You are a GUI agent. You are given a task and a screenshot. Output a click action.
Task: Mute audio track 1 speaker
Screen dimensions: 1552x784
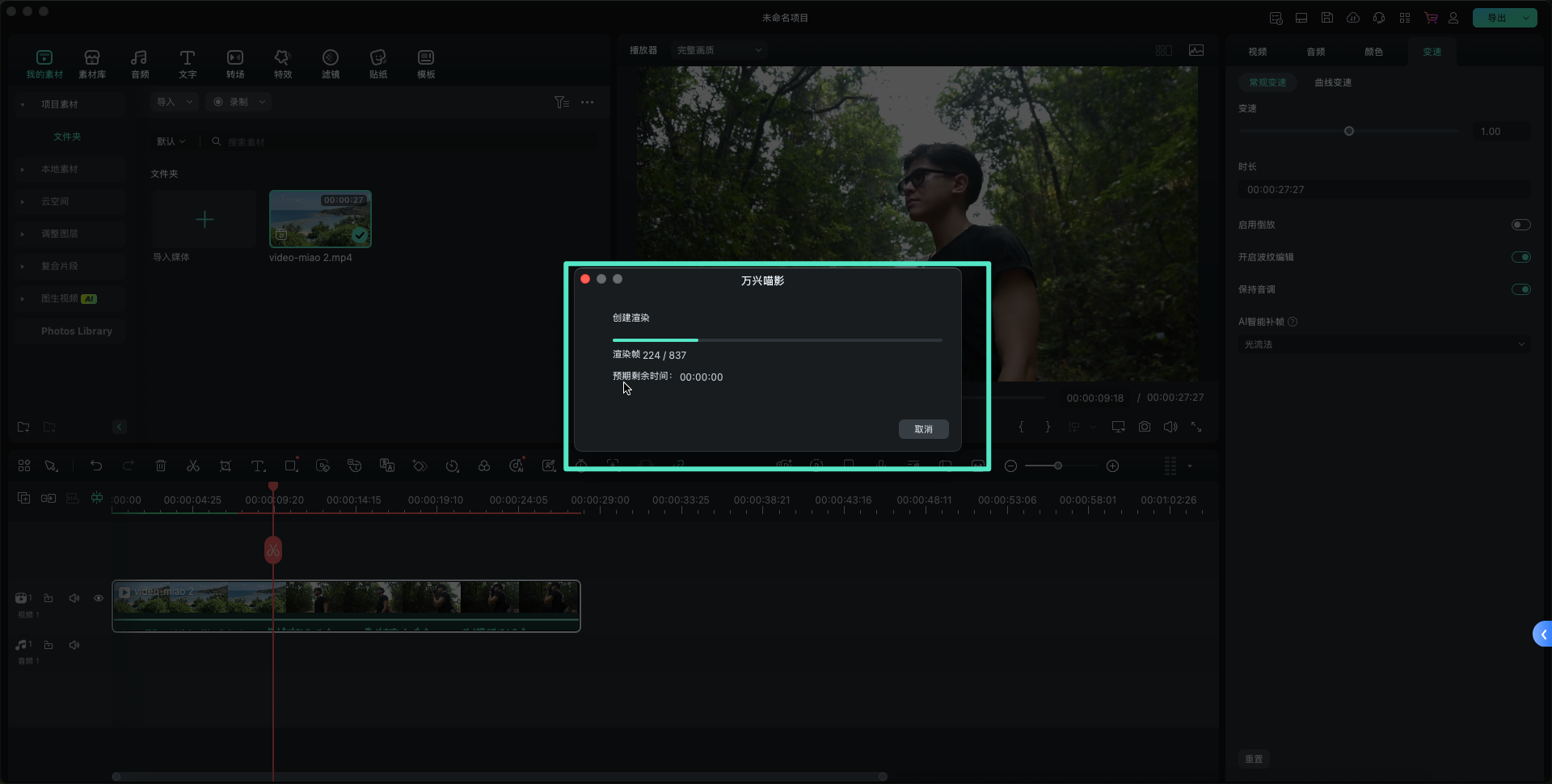pos(74,645)
